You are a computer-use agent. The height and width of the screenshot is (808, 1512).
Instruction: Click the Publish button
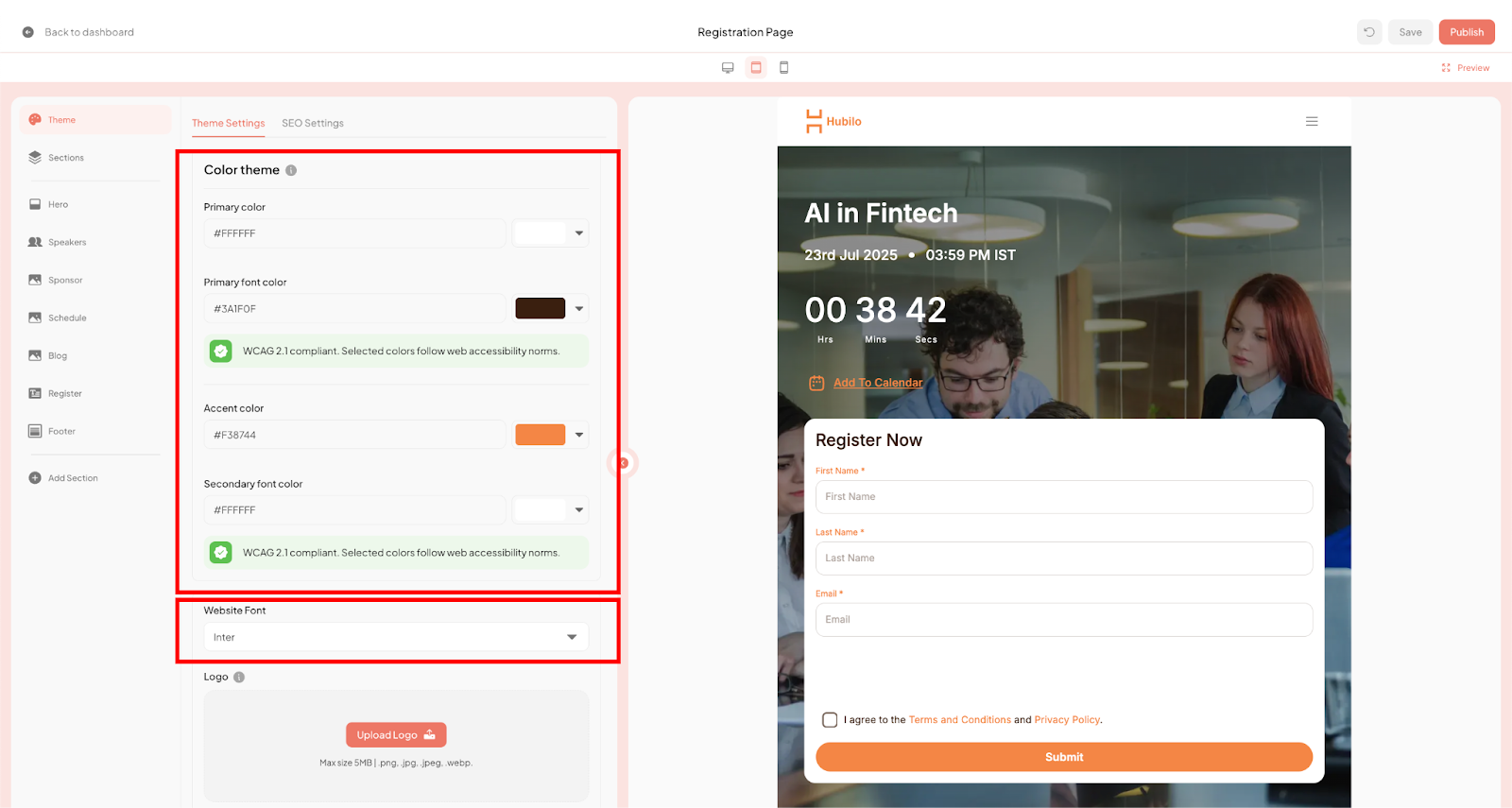point(1466,32)
